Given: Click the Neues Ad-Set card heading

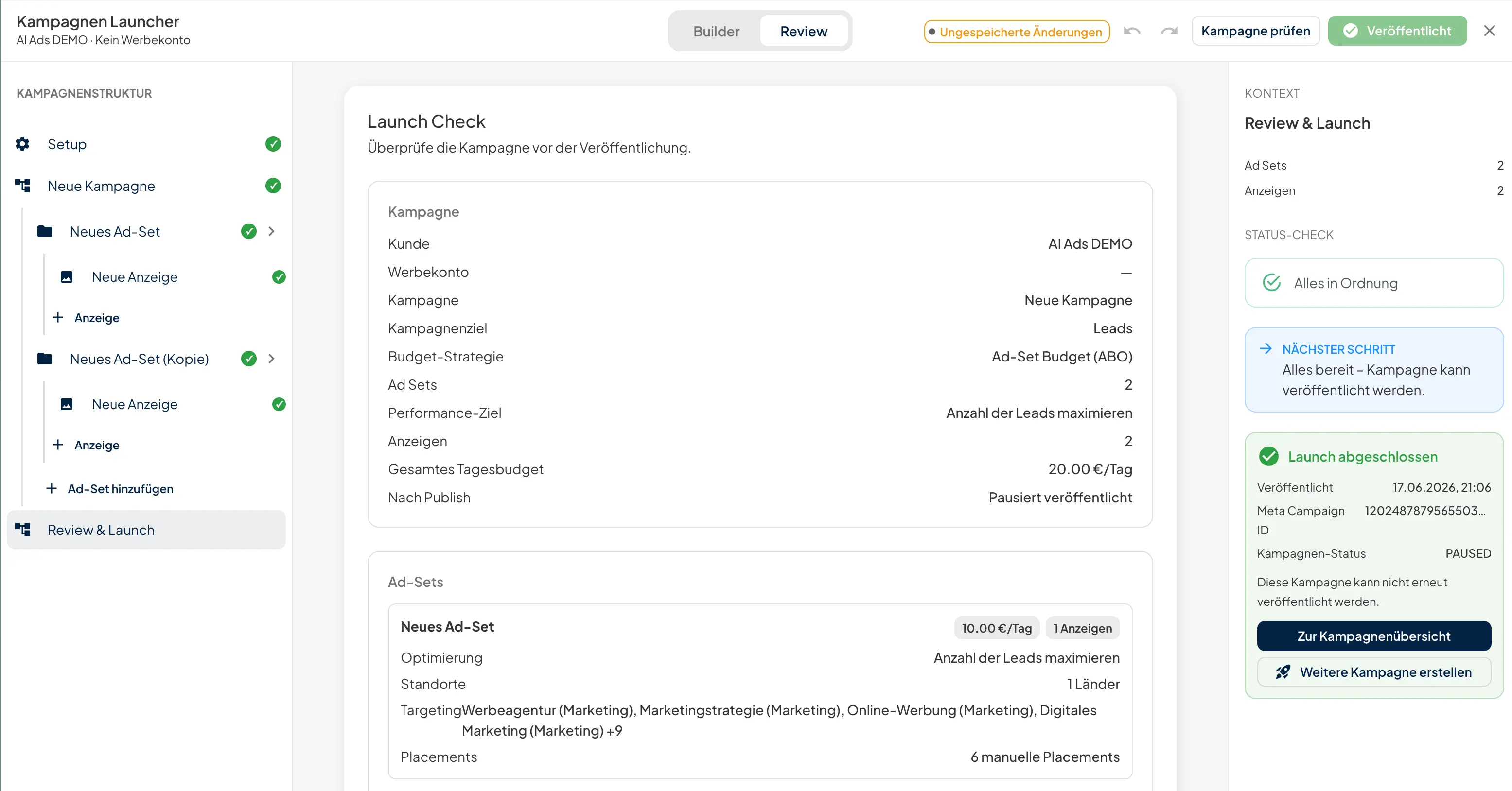Looking at the screenshot, I should 447,627.
